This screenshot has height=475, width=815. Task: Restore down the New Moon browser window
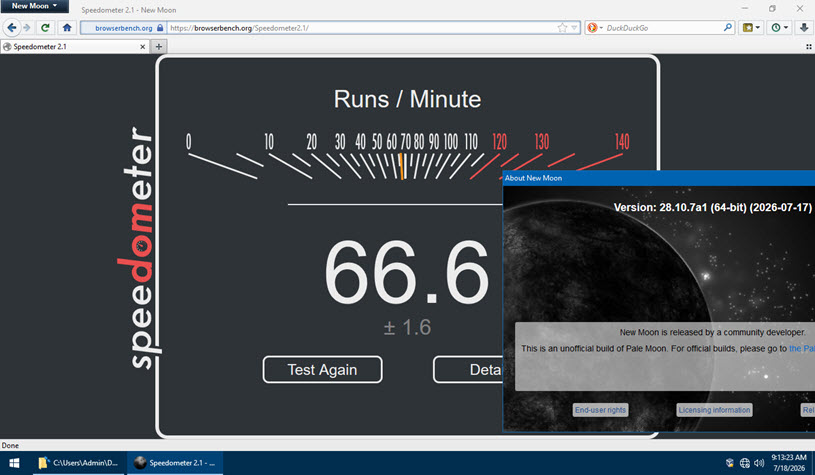pyautogui.click(x=772, y=8)
